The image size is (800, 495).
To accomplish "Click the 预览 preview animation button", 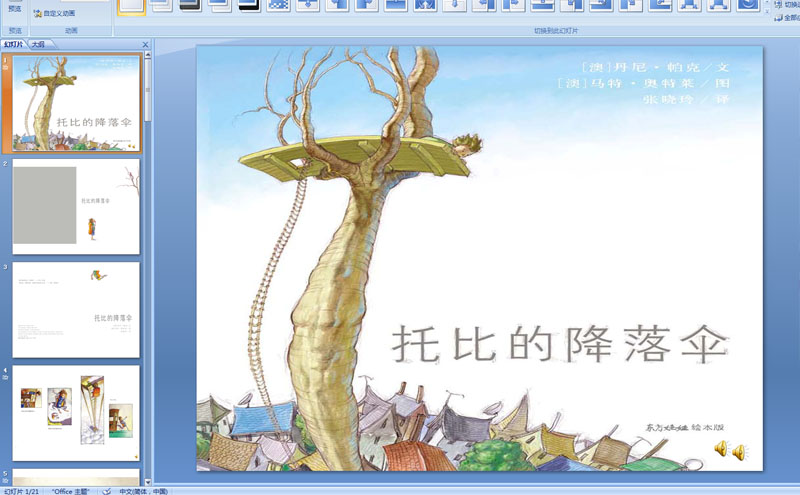I will (15, 7).
